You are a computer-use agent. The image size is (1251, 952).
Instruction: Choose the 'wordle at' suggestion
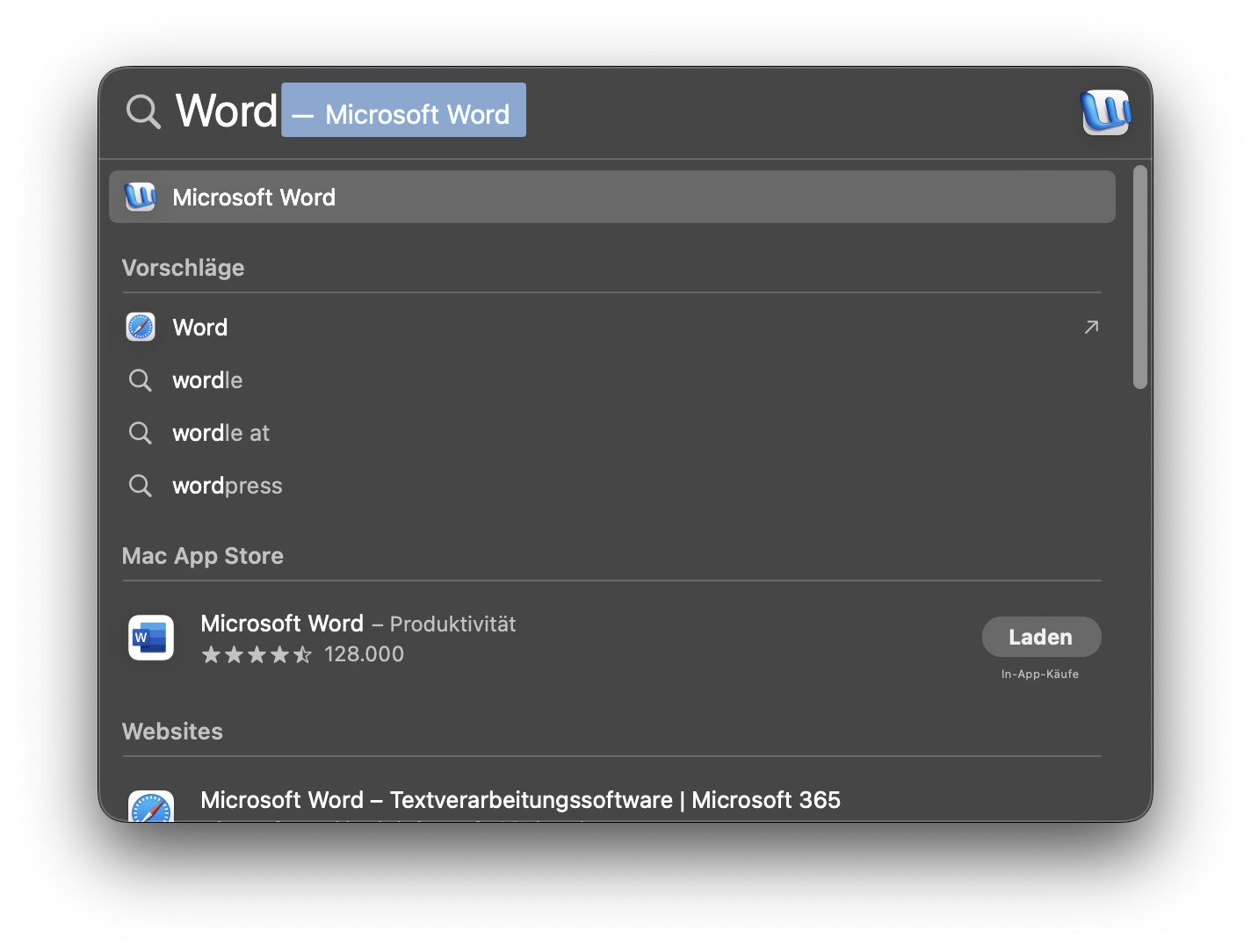pyautogui.click(x=221, y=433)
